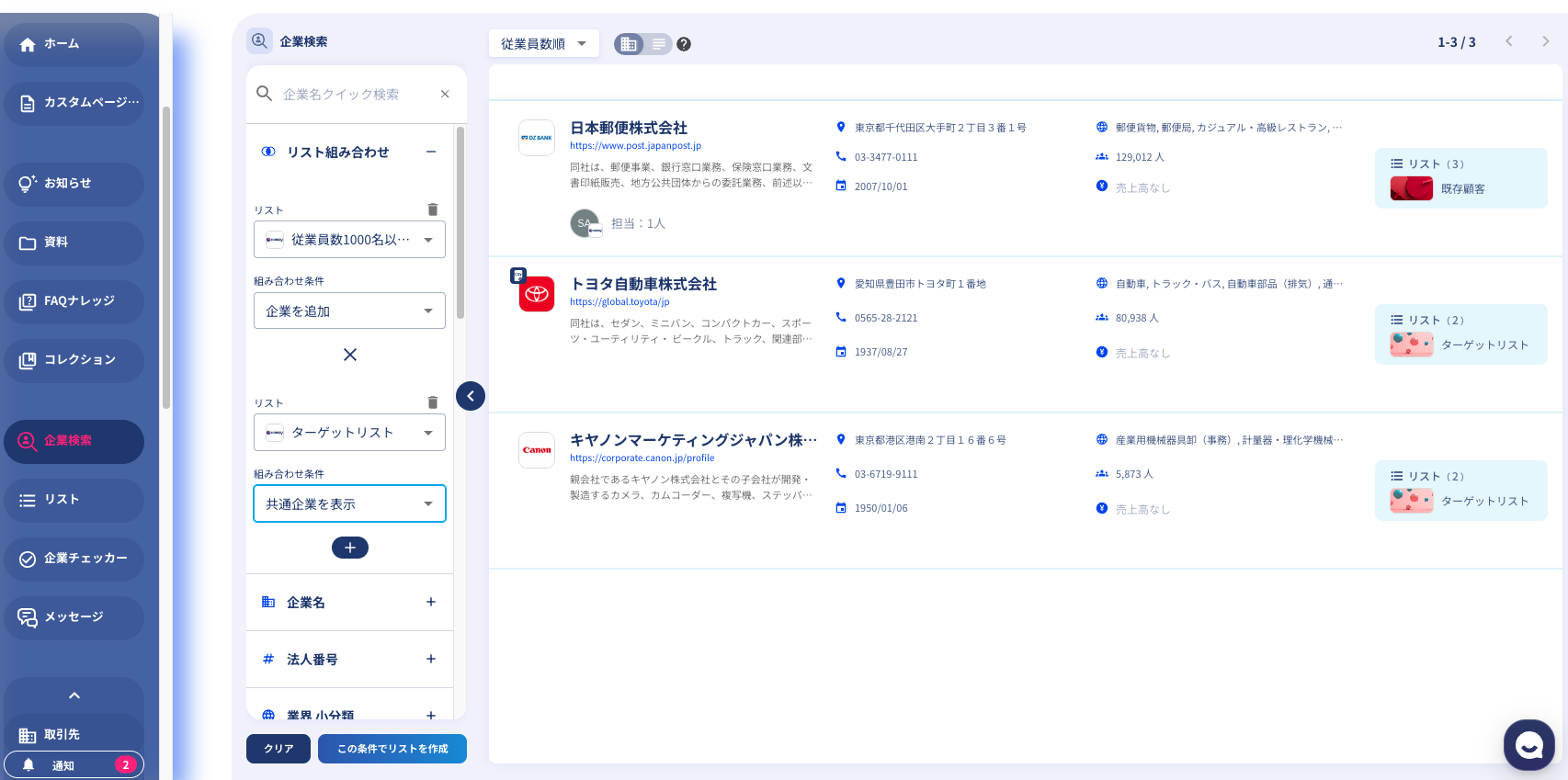Open FAQナレッジ from sidebar
This screenshot has width=1568, height=780.
click(74, 301)
